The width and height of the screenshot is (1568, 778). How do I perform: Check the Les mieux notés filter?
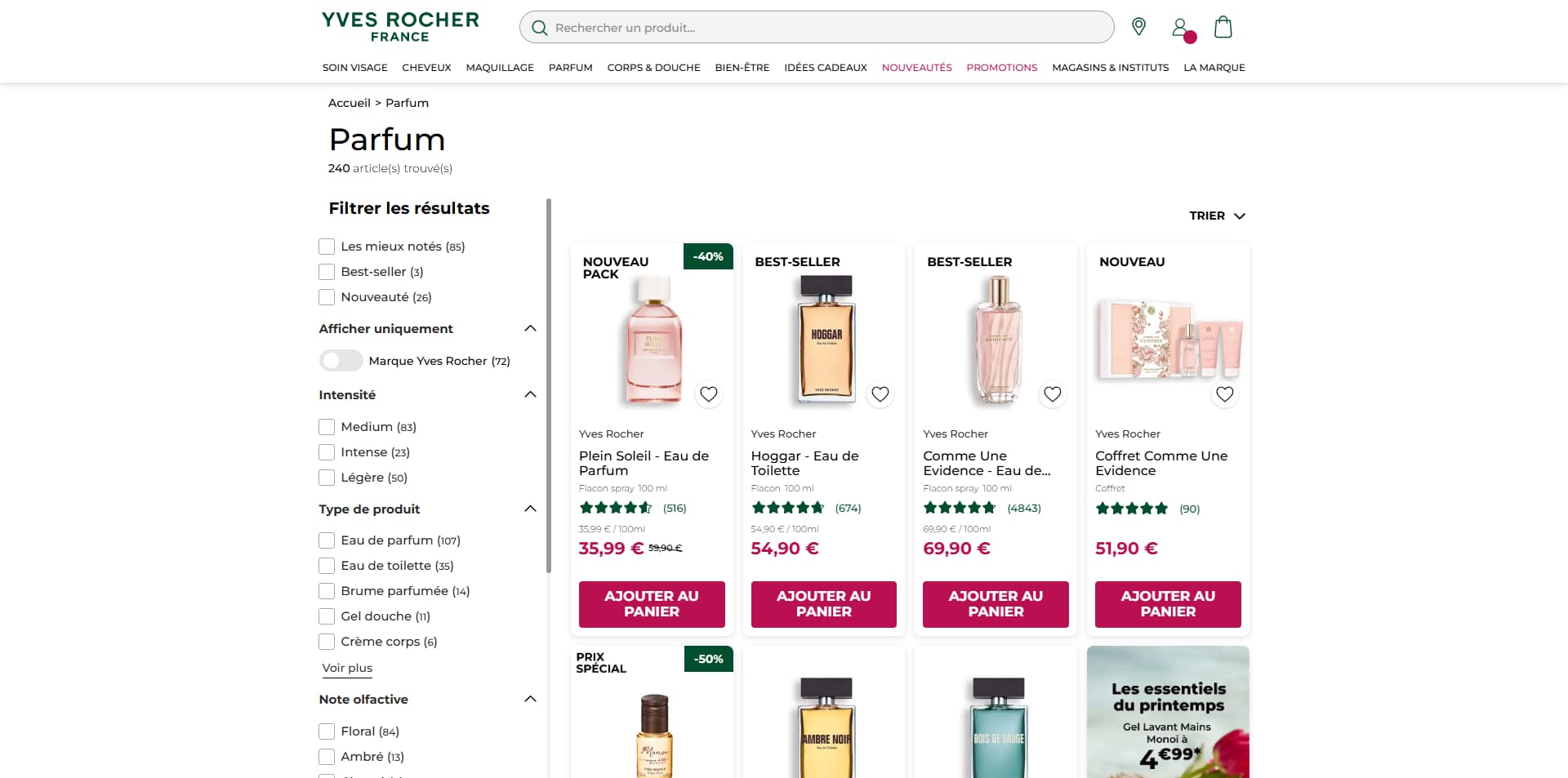pyautogui.click(x=327, y=247)
